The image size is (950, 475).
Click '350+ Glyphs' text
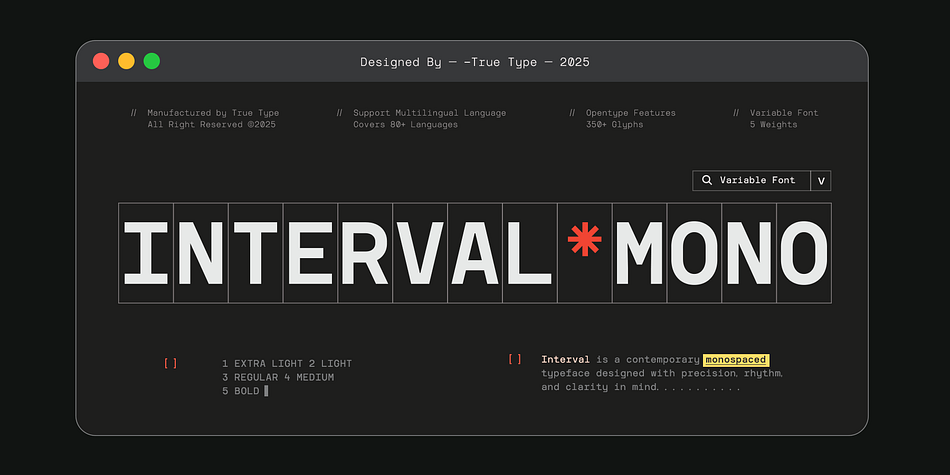click(x=614, y=125)
